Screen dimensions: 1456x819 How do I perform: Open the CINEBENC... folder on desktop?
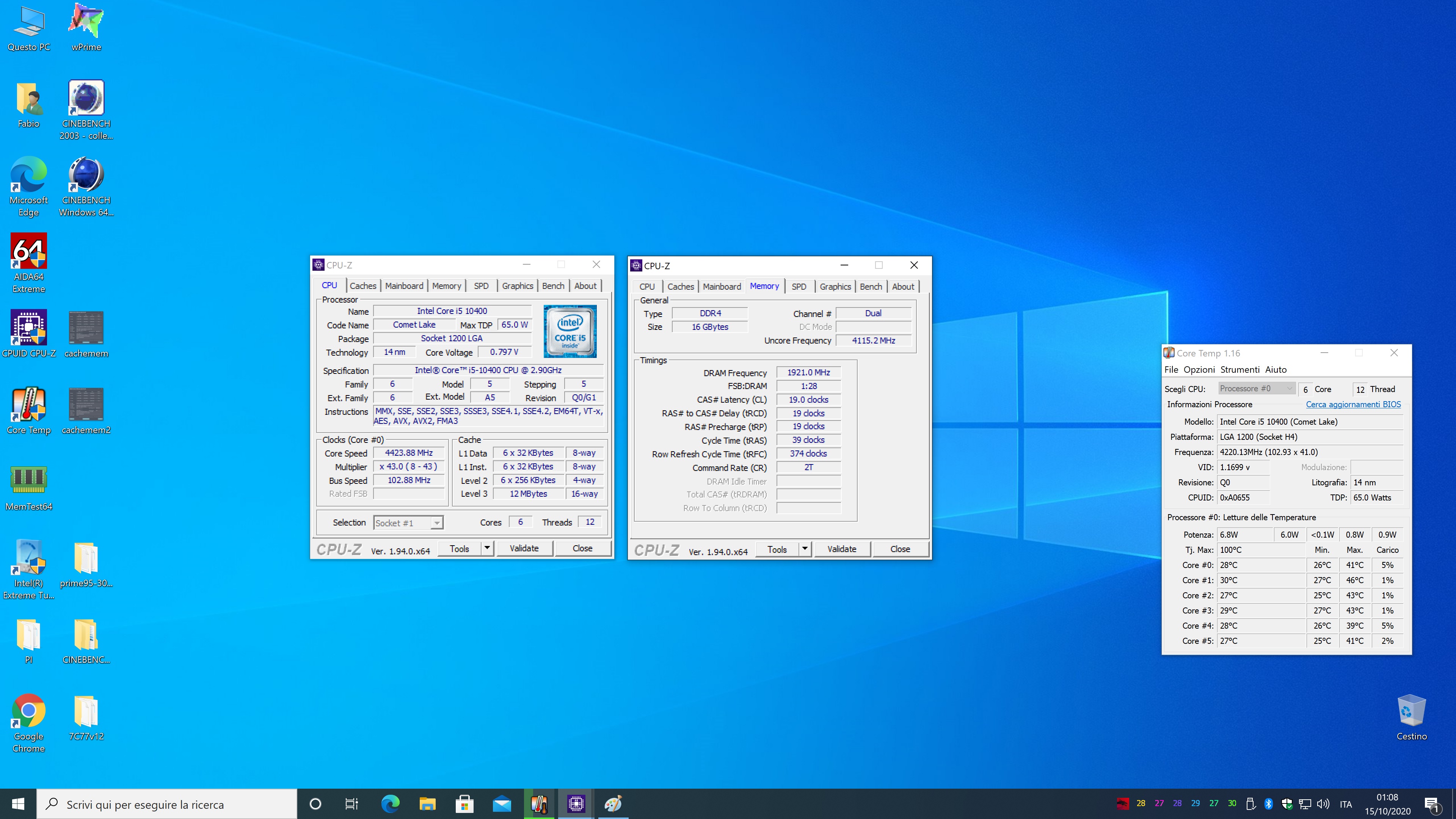tap(86, 641)
